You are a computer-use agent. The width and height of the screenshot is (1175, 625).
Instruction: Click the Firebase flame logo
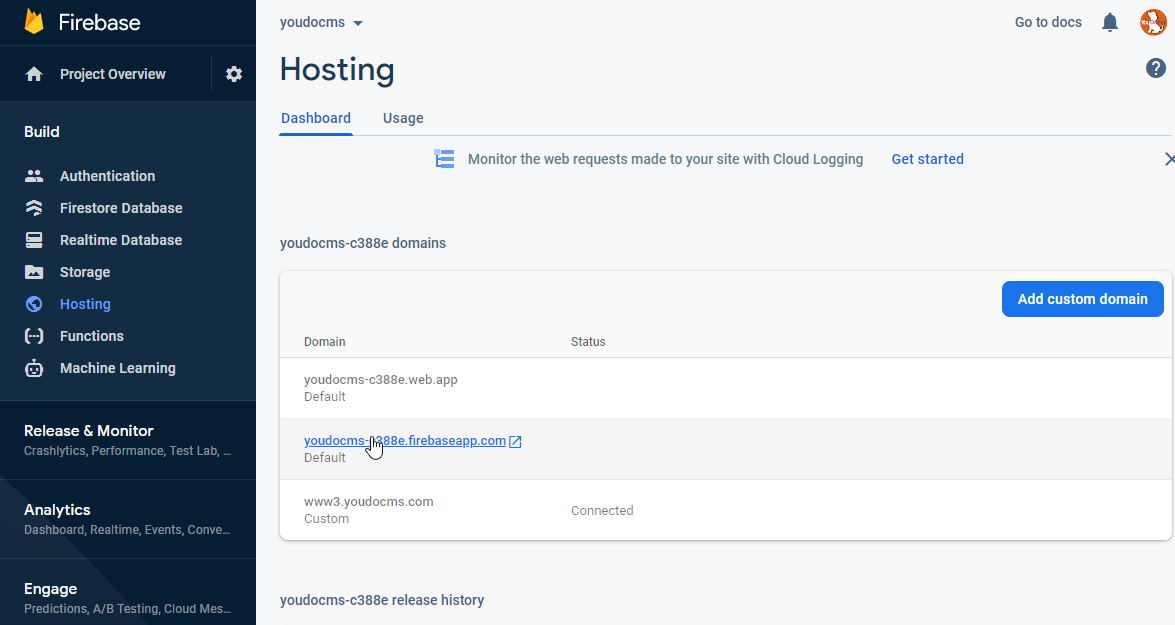(x=33, y=21)
